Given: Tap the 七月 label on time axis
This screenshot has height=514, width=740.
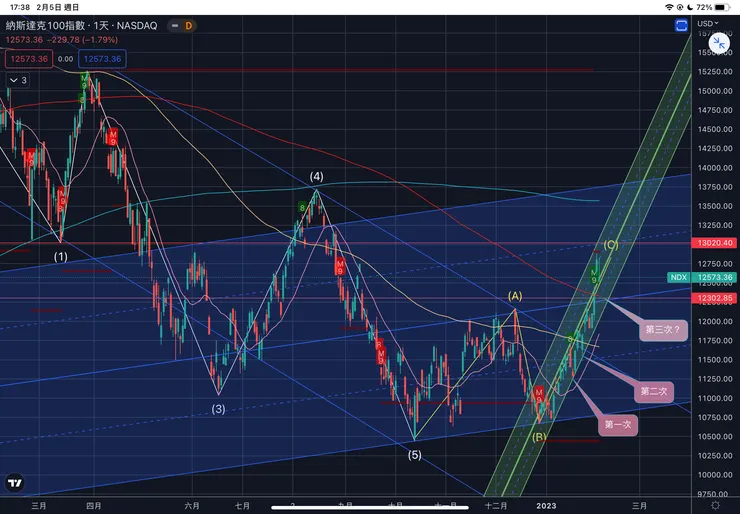Looking at the screenshot, I should [242, 506].
